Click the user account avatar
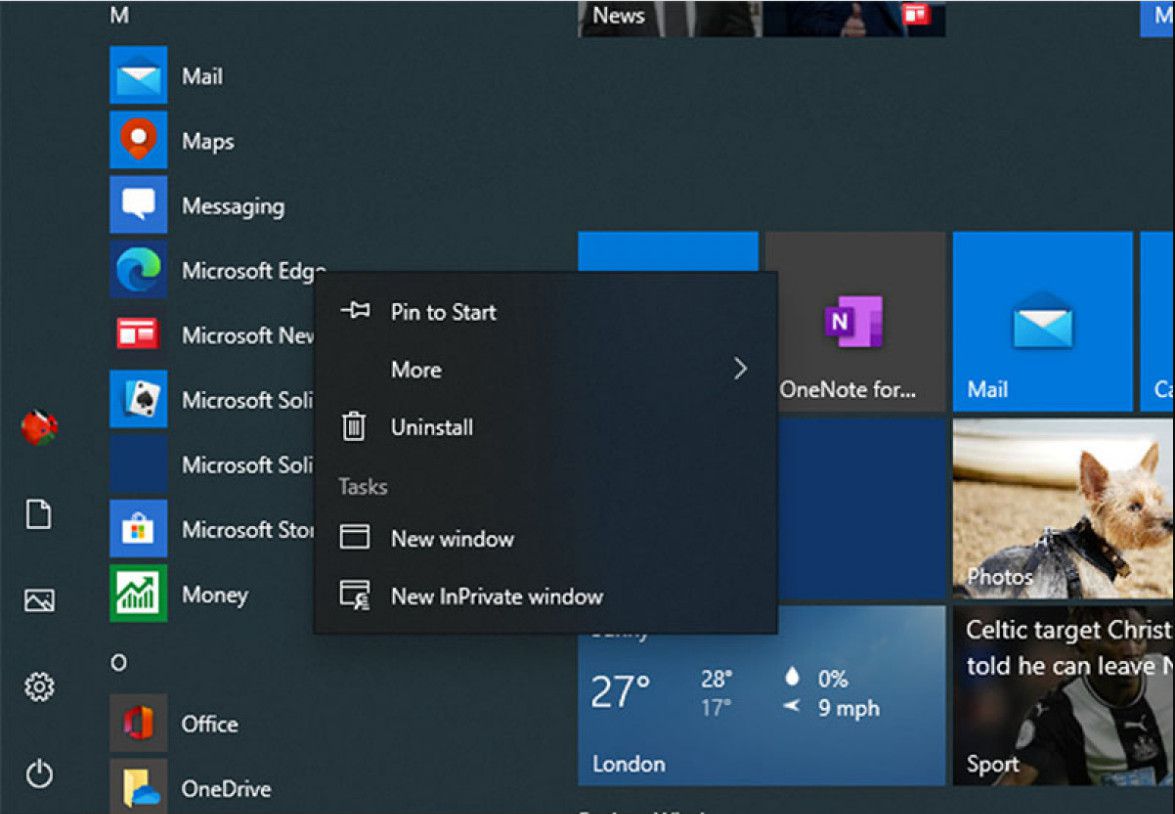1175x814 pixels. point(39,428)
